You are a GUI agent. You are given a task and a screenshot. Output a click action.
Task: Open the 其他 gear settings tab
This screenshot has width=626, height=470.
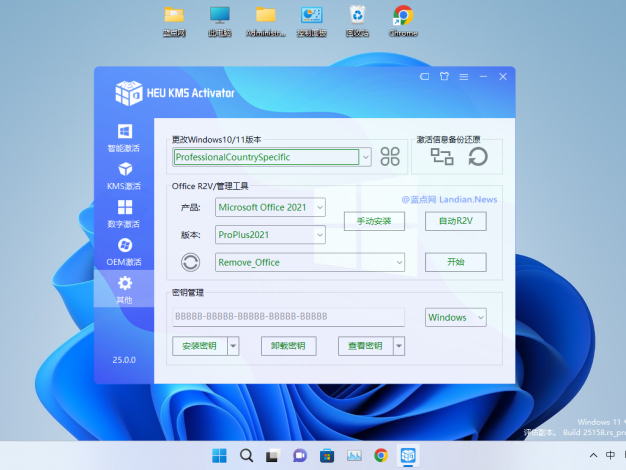tap(124, 289)
